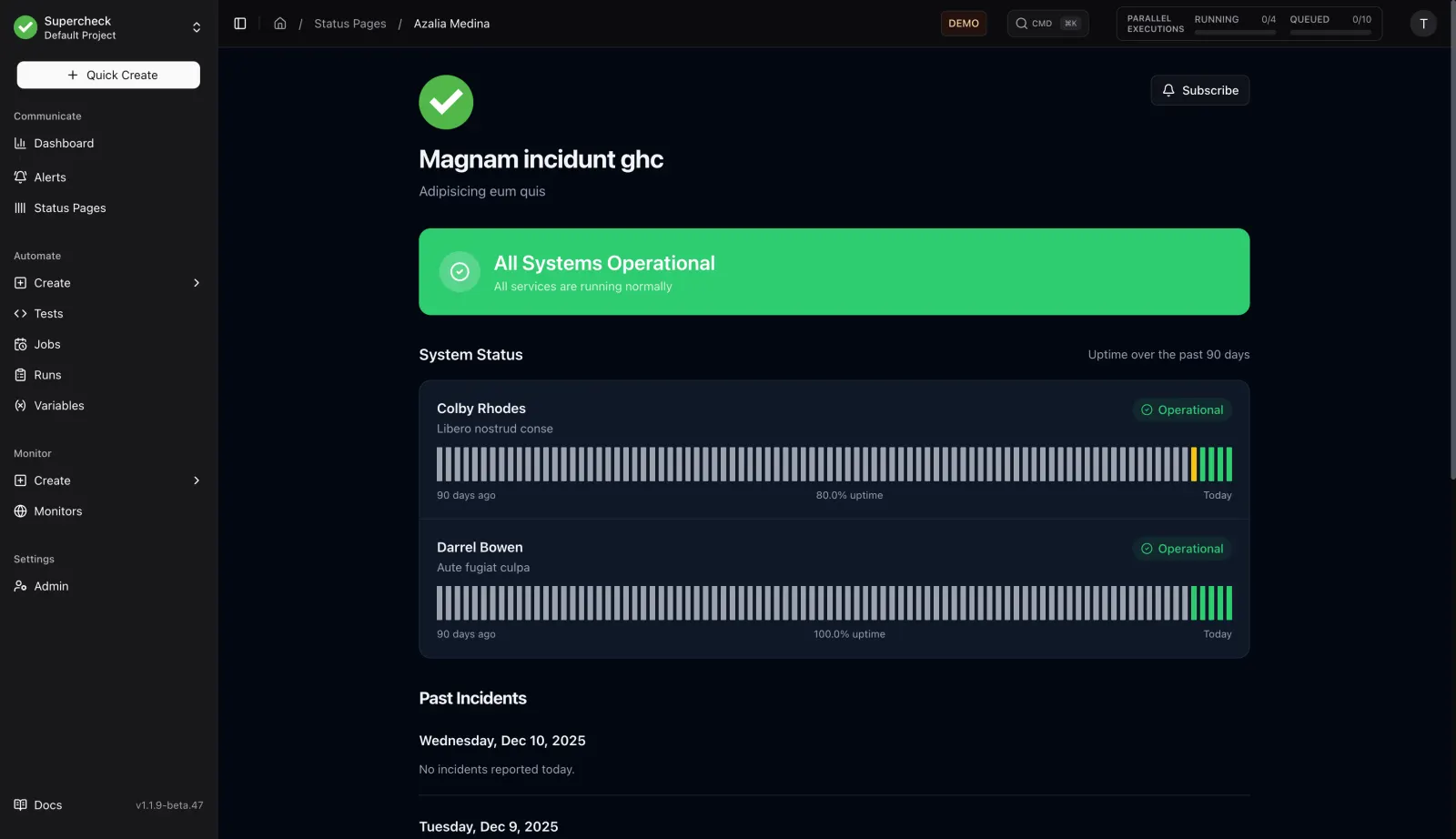Click the Jobs icon in sidebar
Screen dimensions: 1456x839
[20, 345]
